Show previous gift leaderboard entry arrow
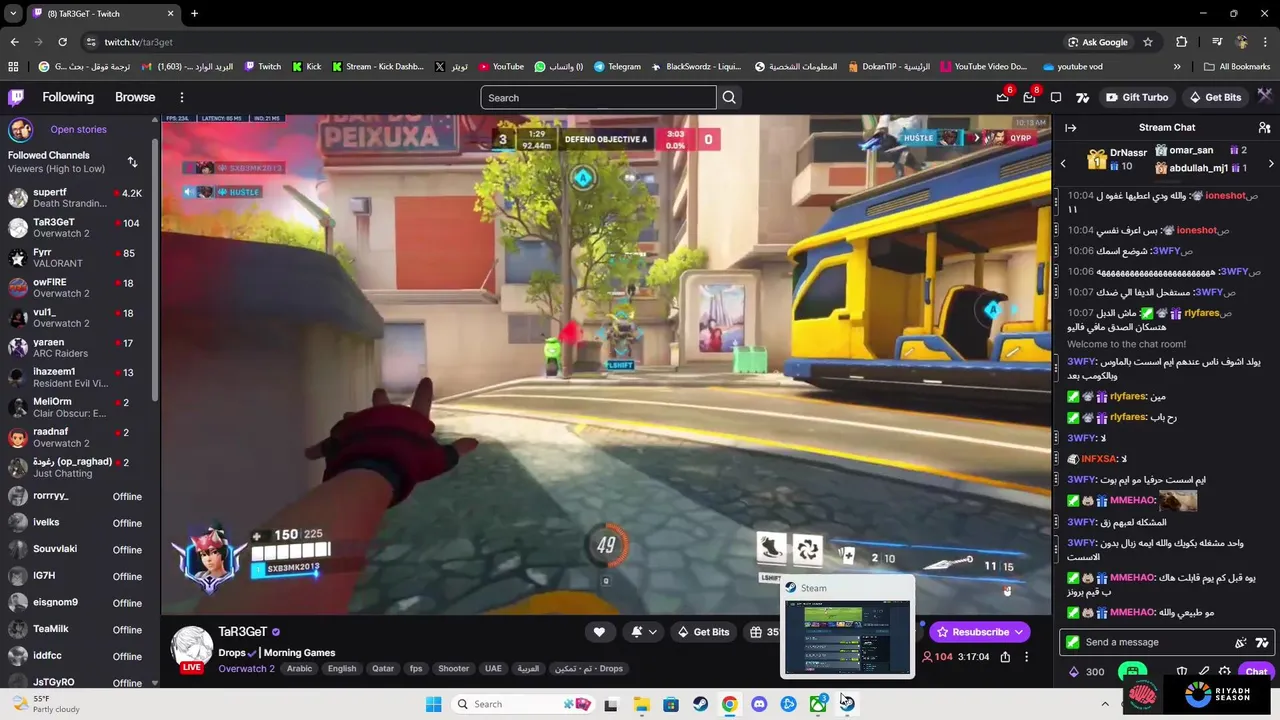This screenshot has height=720, width=1280. [x=1063, y=163]
